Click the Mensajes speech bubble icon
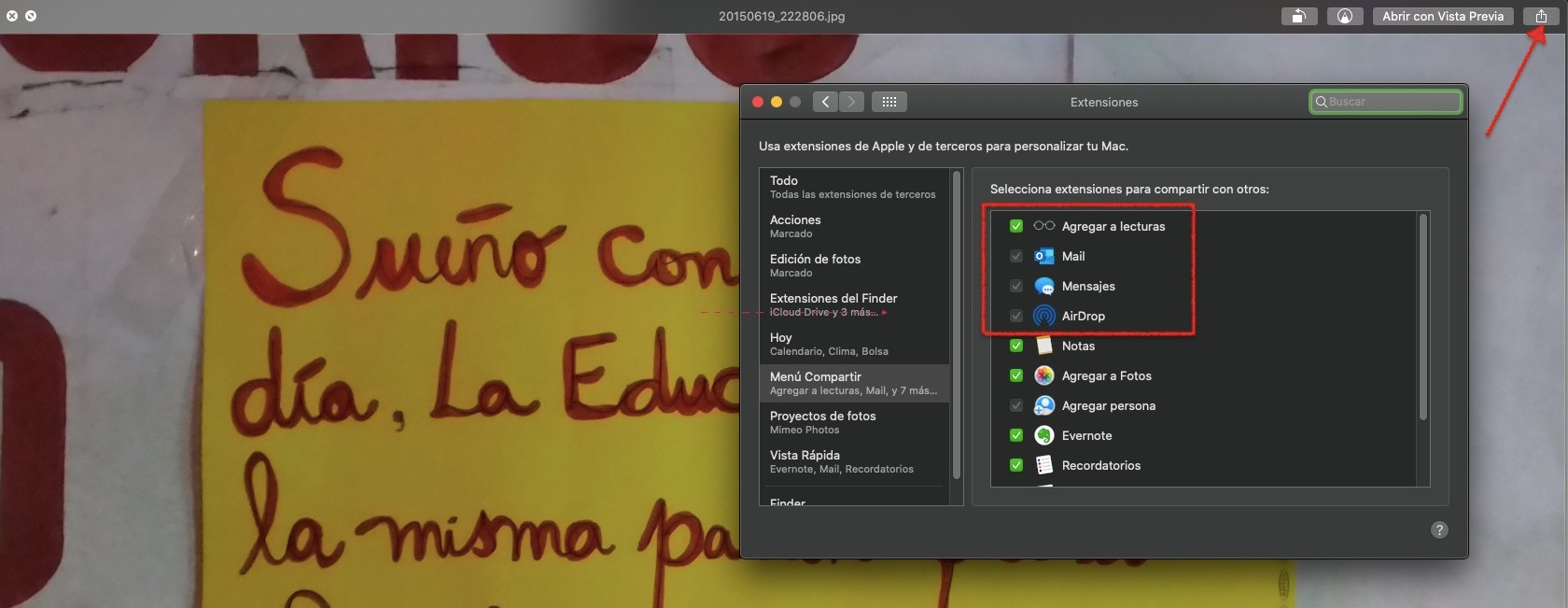The height and width of the screenshot is (608, 1568). 1044,286
